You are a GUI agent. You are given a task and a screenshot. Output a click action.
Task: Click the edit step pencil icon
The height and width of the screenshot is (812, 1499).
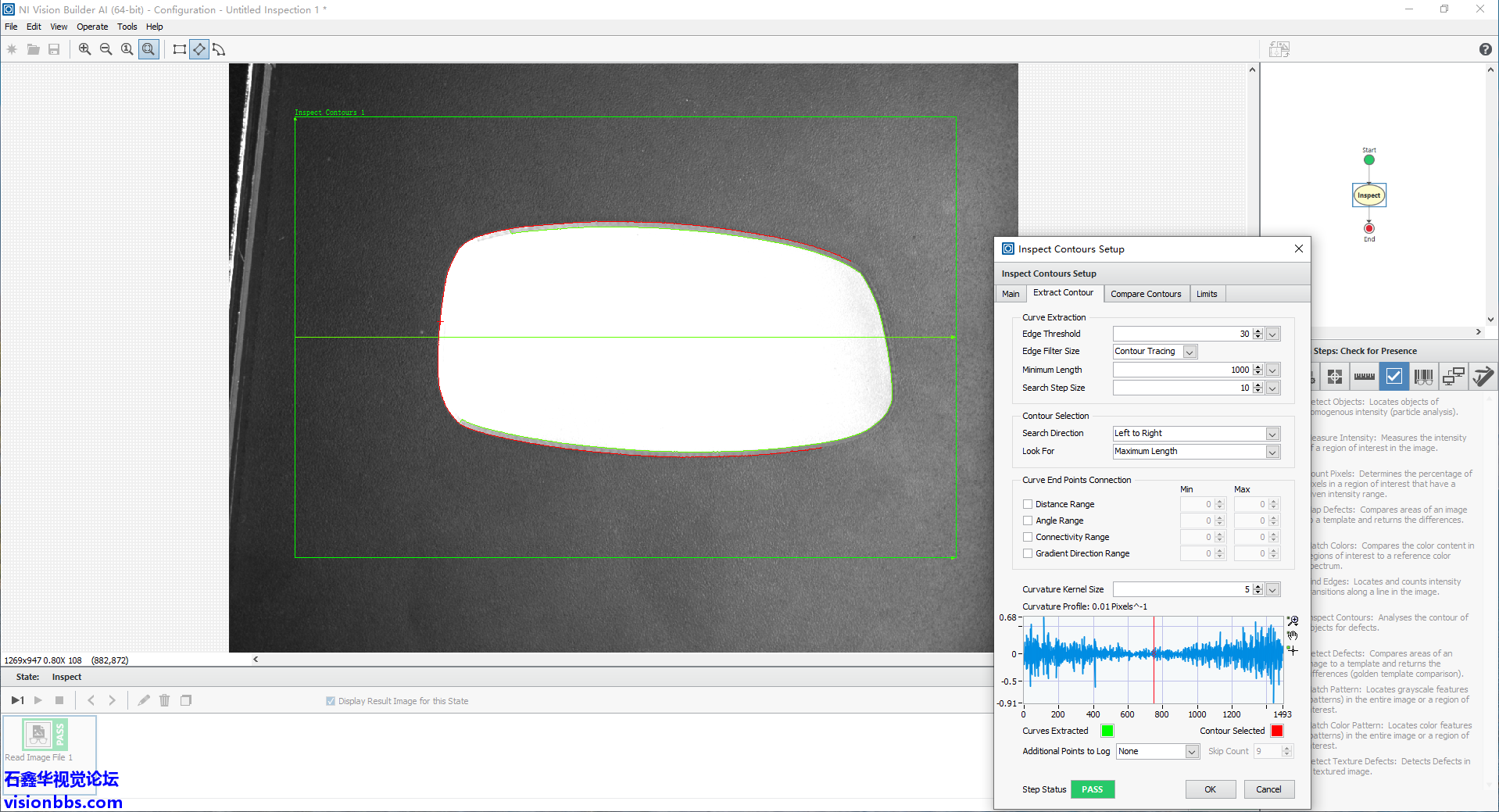coord(144,700)
